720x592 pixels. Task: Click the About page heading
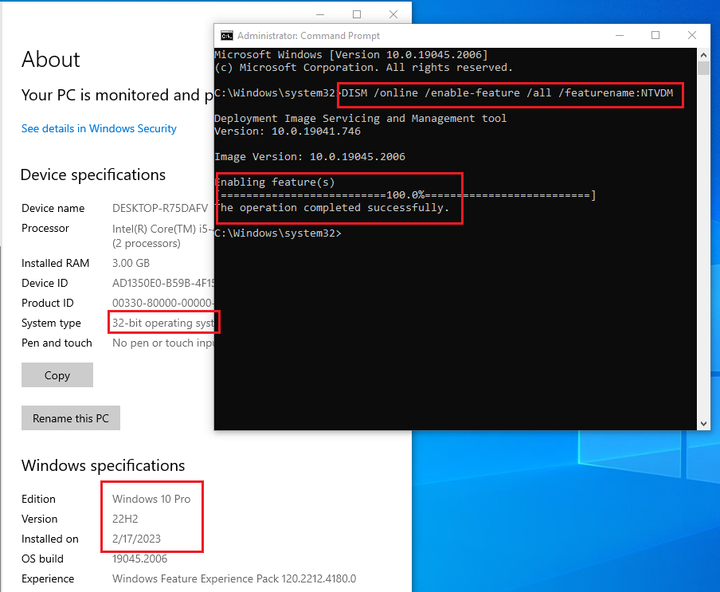[51, 60]
